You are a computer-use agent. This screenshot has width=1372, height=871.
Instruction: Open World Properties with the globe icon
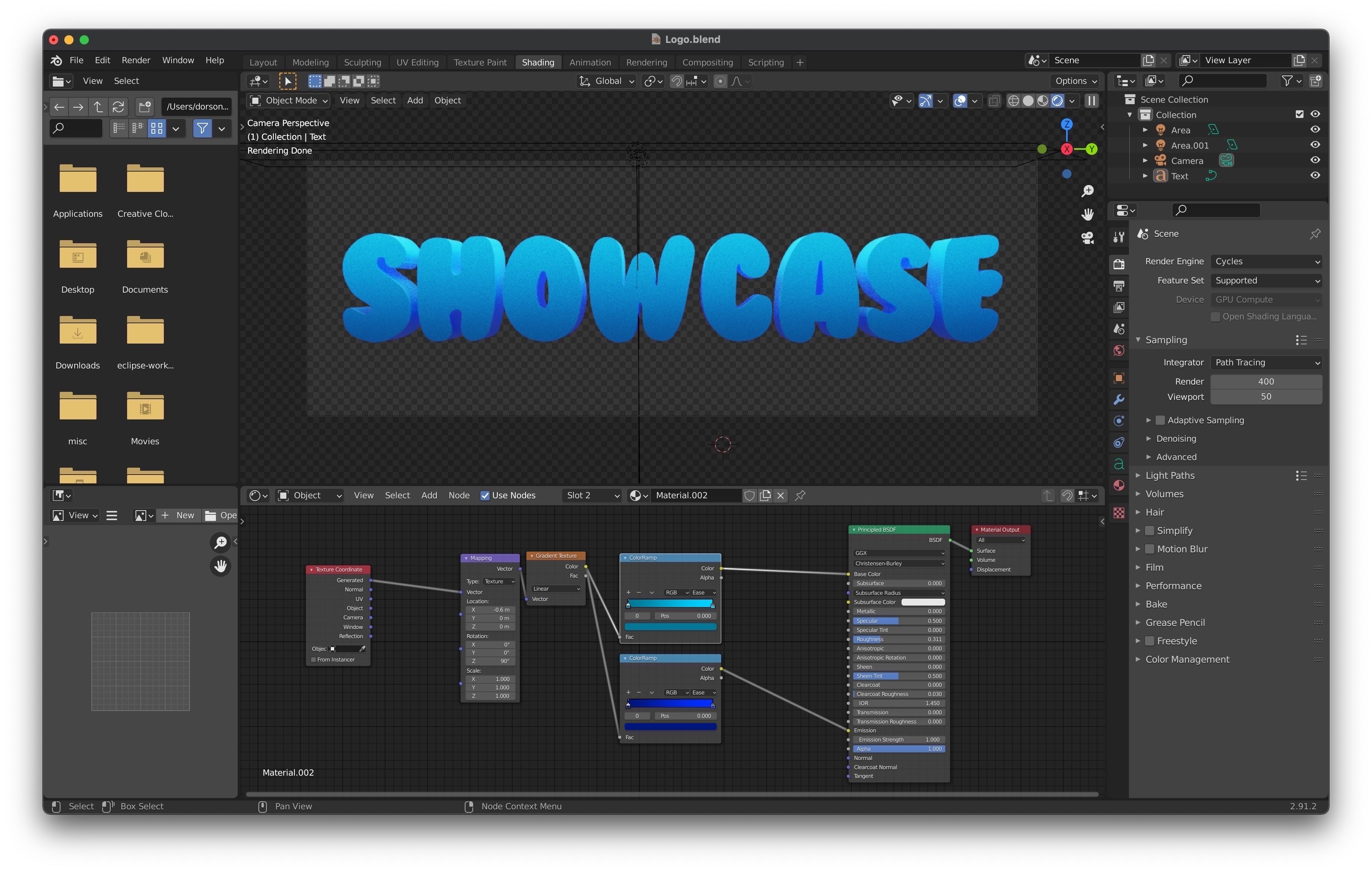click(x=1119, y=350)
